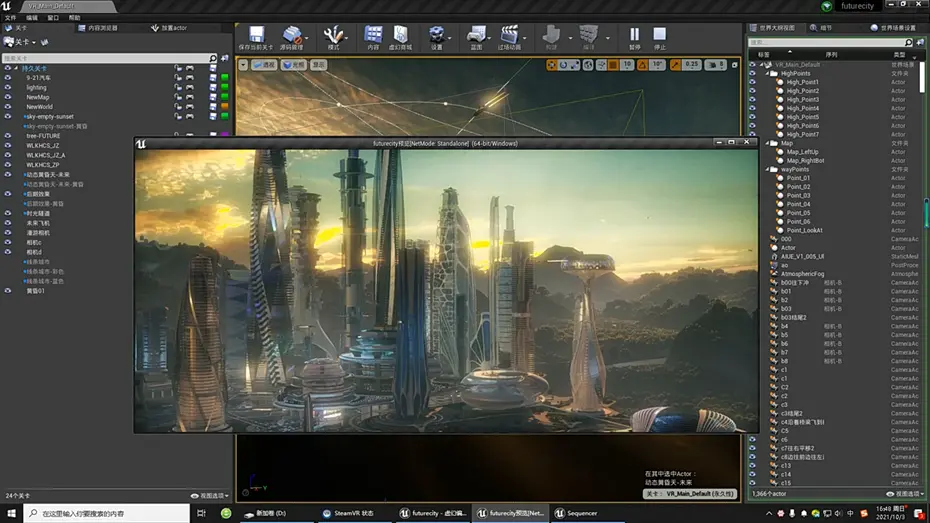Select the scale gizmo tool in the viewport
The width and height of the screenshot is (930, 523).
click(x=574, y=65)
